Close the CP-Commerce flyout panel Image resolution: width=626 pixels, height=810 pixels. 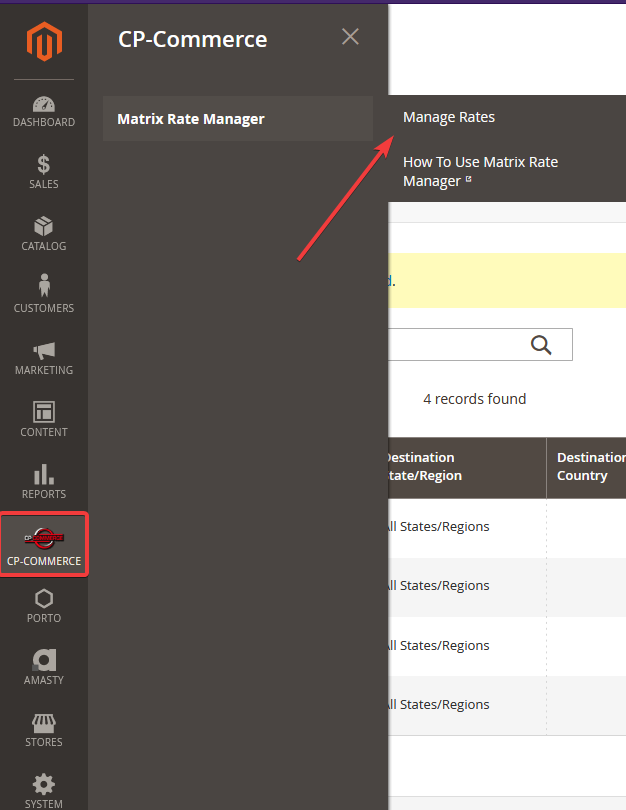350,37
